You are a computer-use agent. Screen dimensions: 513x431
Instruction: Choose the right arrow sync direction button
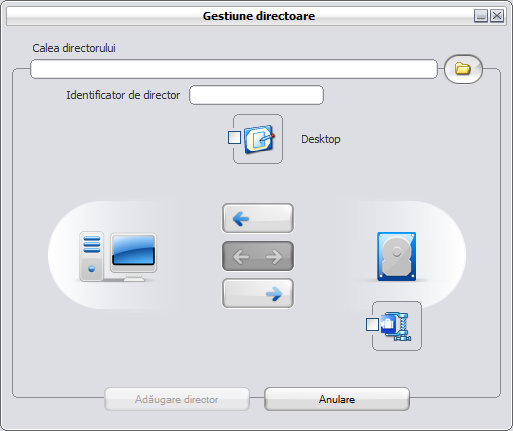tap(258, 293)
